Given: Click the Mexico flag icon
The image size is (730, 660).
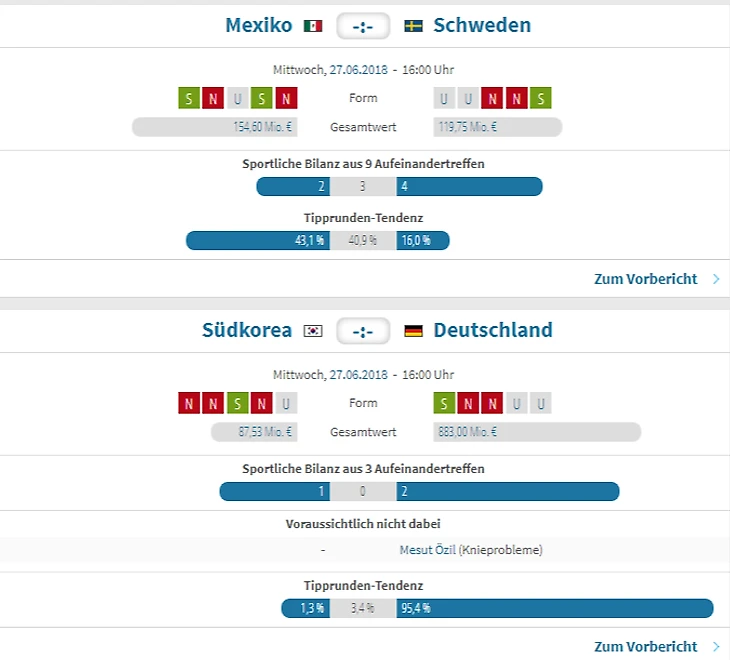Looking at the screenshot, I should (313, 26).
